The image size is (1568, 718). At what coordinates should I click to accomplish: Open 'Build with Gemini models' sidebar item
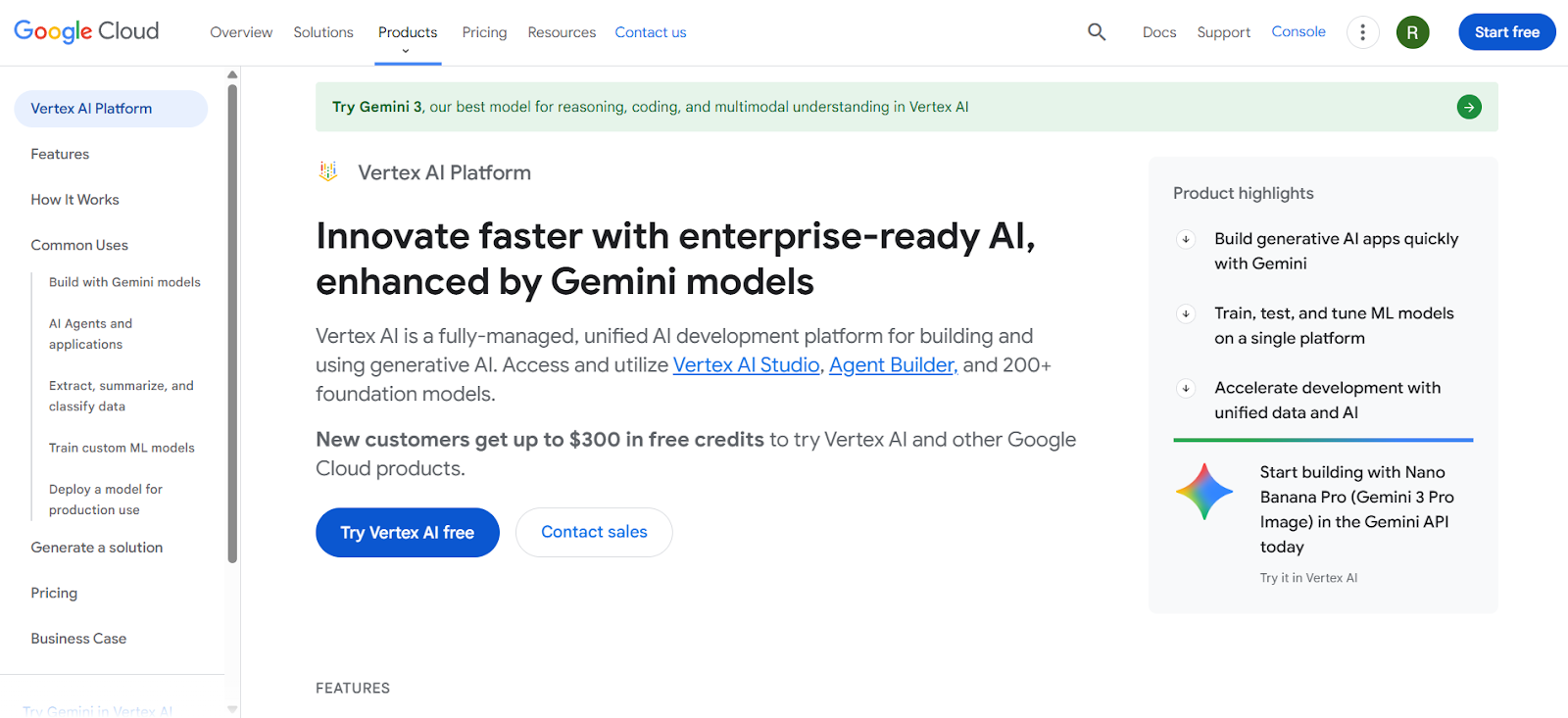[124, 282]
